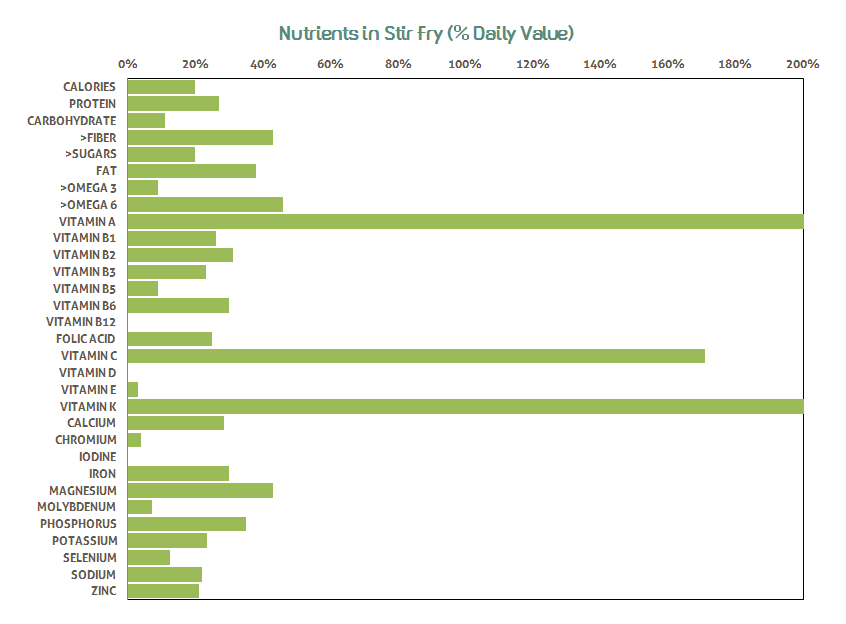846x624 pixels.
Task: Click the 100% axis tick label
Action: click(465, 64)
